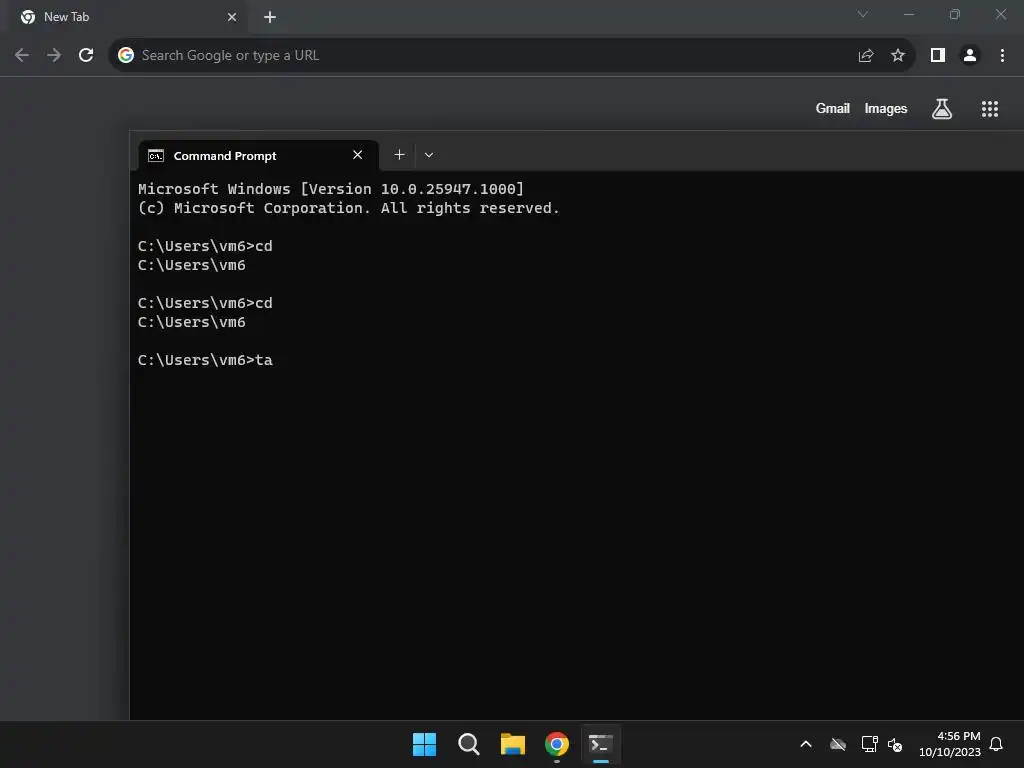Open the Windows Start menu
The width and height of the screenshot is (1024, 768).
[x=424, y=744]
